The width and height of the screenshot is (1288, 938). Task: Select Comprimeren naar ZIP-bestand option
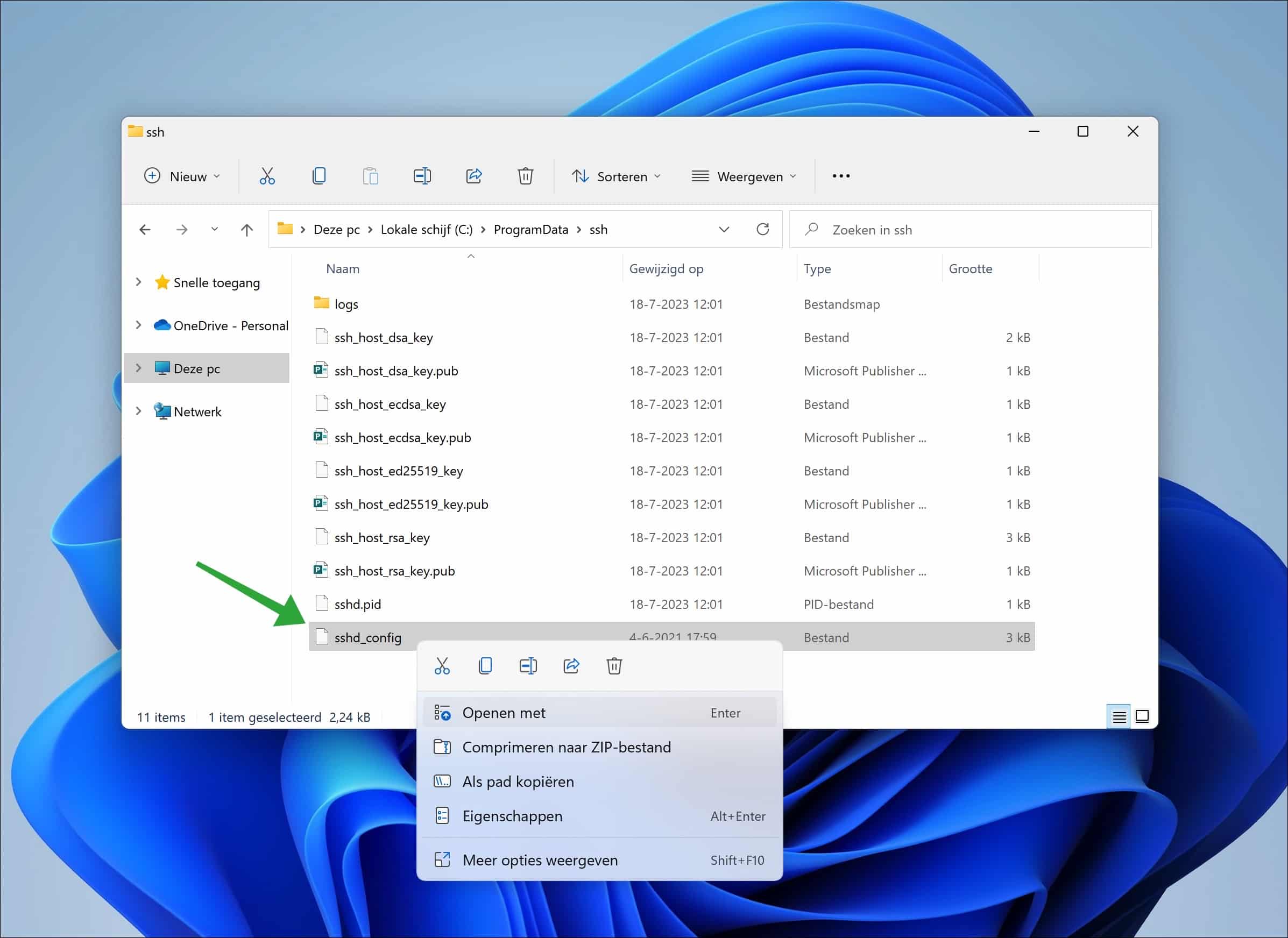pyautogui.click(x=566, y=747)
